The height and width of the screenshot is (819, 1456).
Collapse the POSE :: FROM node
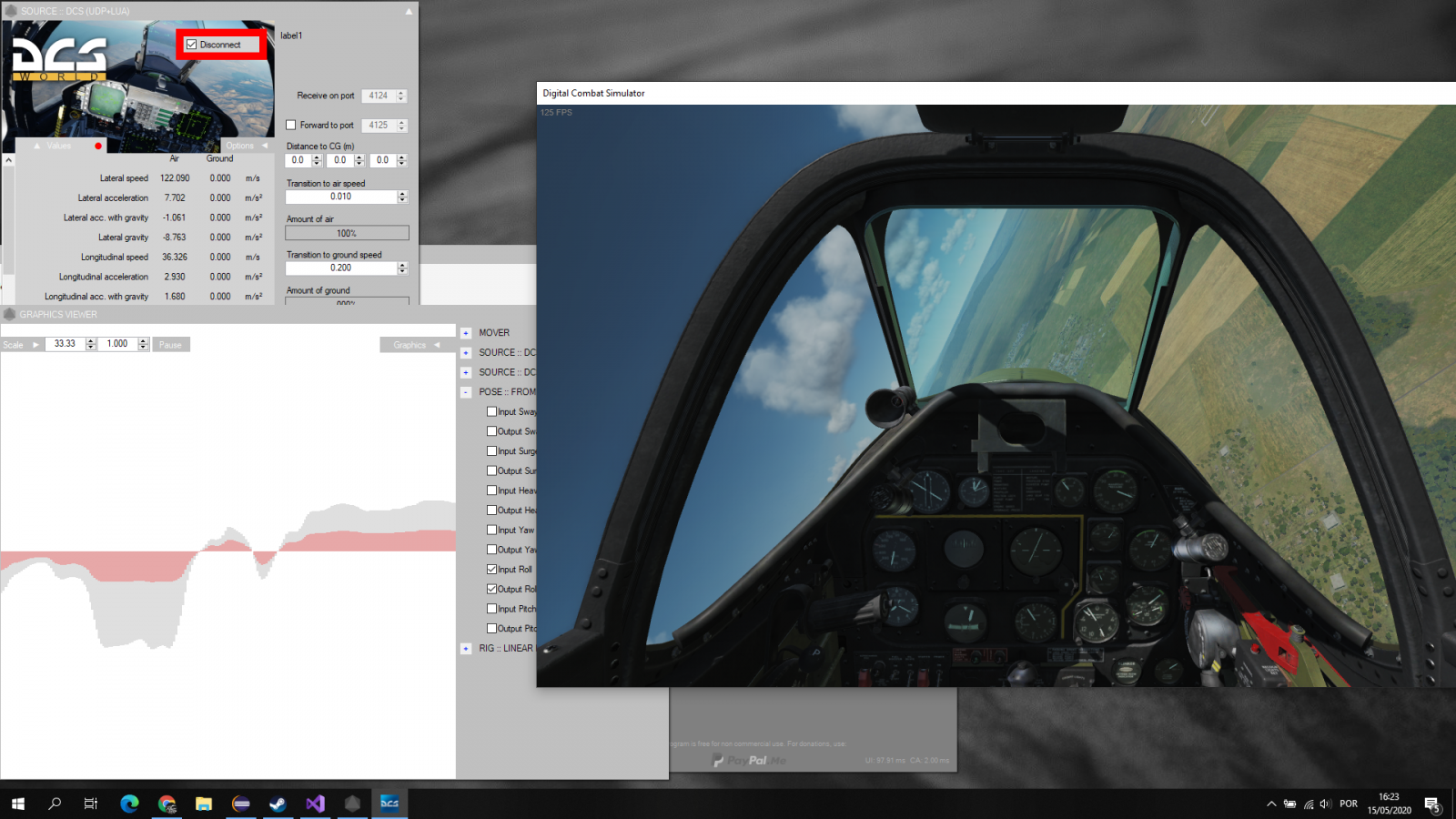coord(466,392)
